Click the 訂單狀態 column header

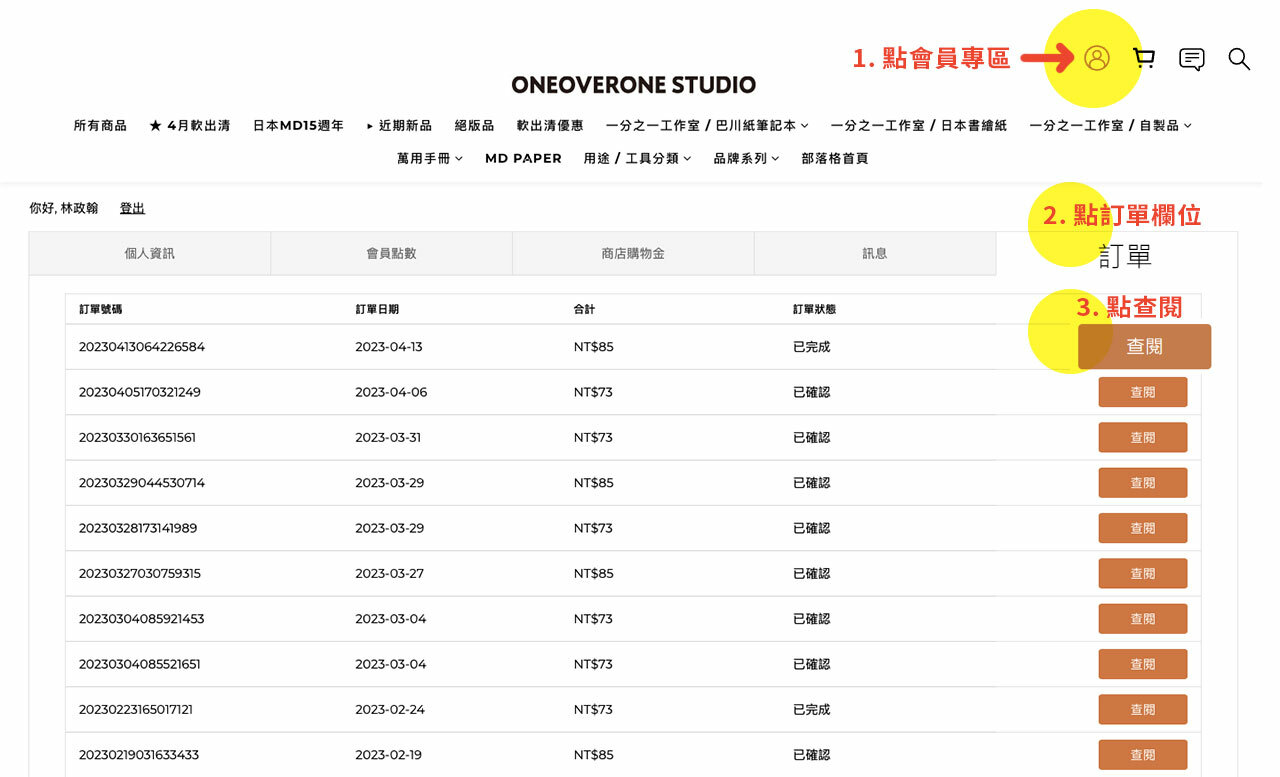814,310
